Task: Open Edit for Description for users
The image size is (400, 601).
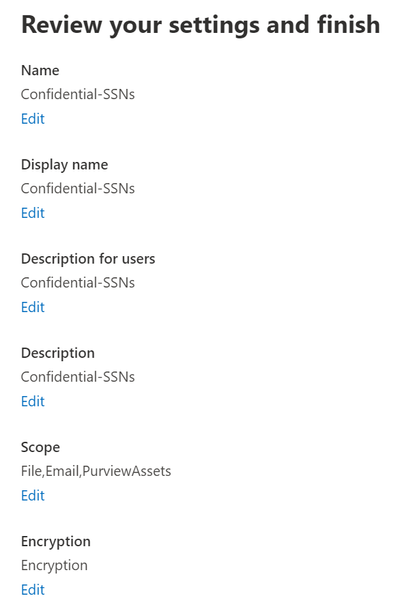Action: [x=33, y=307]
